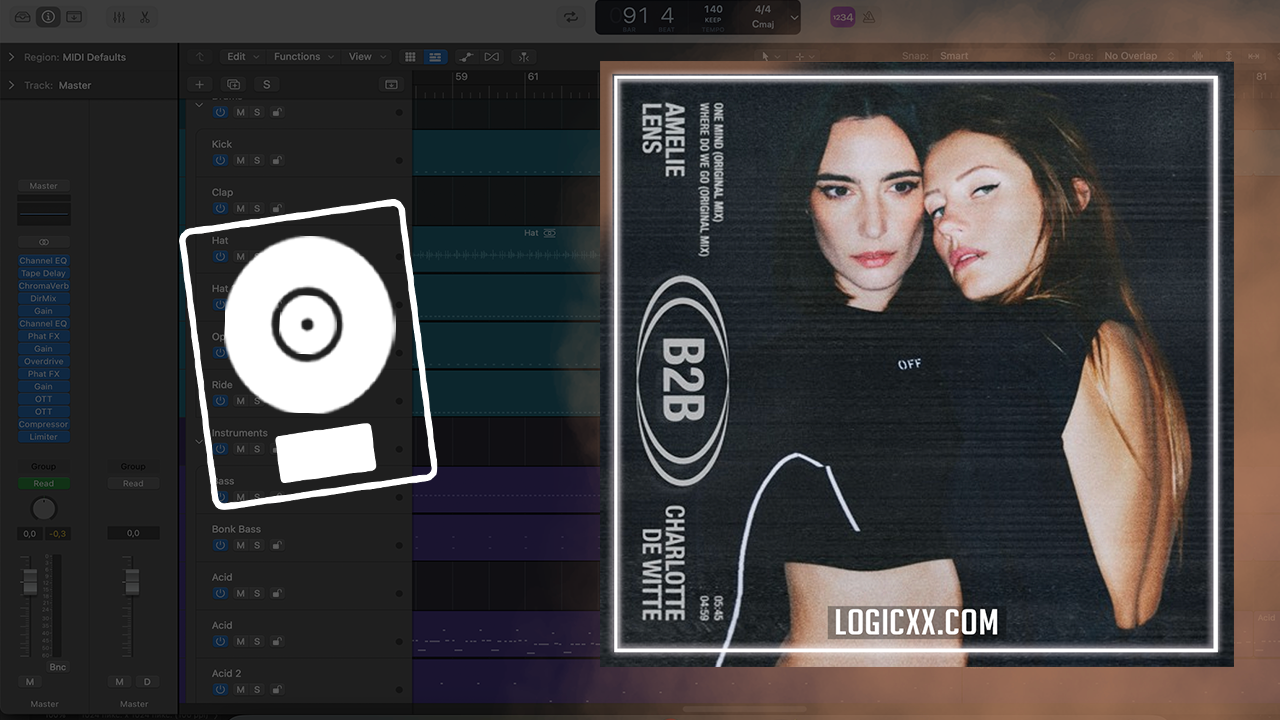This screenshot has width=1280, height=720.
Task: Open the DirMix plug-in slot
Action: (44, 298)
